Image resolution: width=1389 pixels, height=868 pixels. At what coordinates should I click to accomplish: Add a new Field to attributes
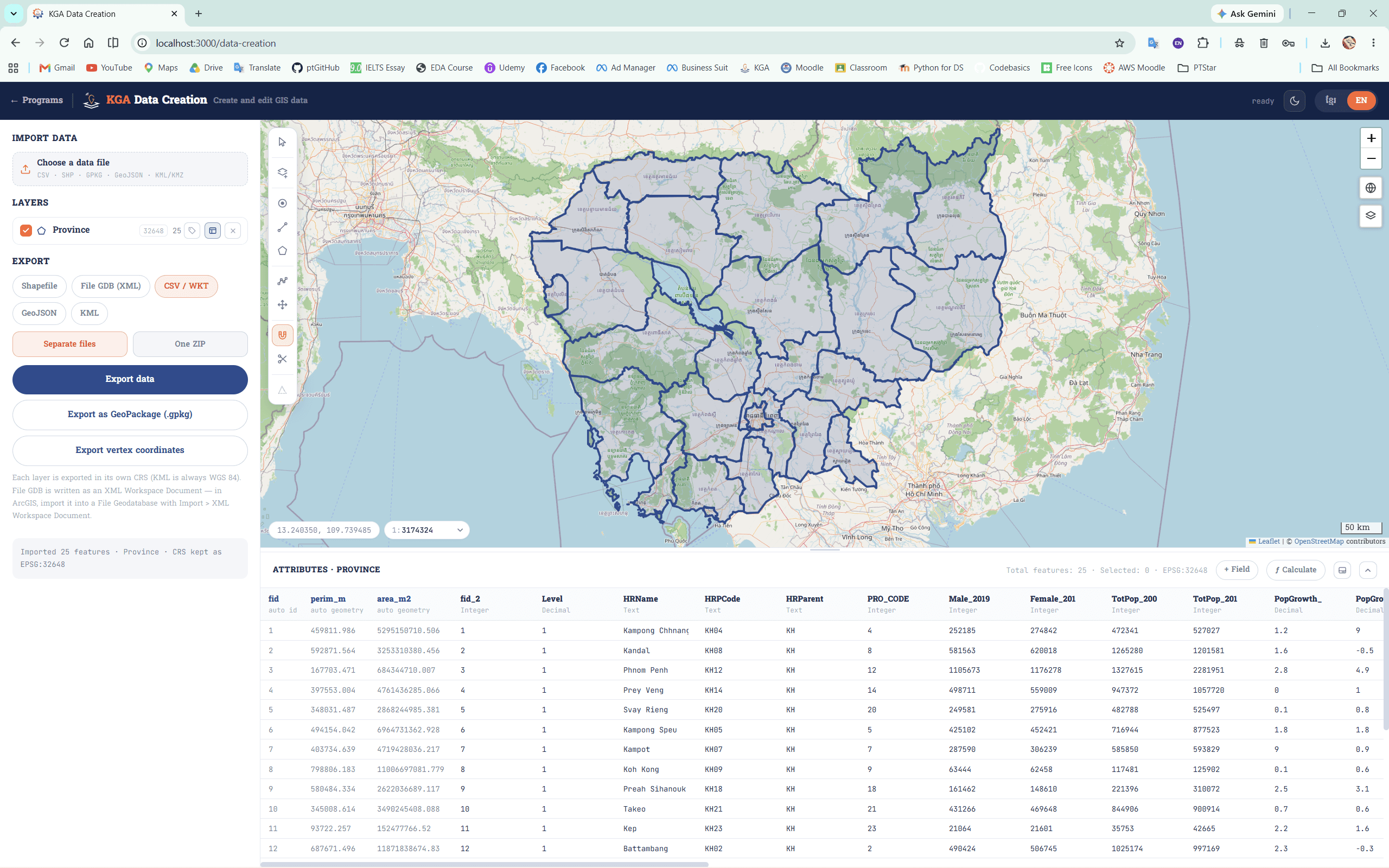point(1237,570)
